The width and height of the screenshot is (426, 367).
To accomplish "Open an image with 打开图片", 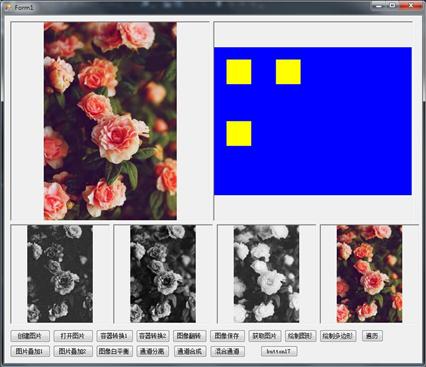I will tap(73, 336).
